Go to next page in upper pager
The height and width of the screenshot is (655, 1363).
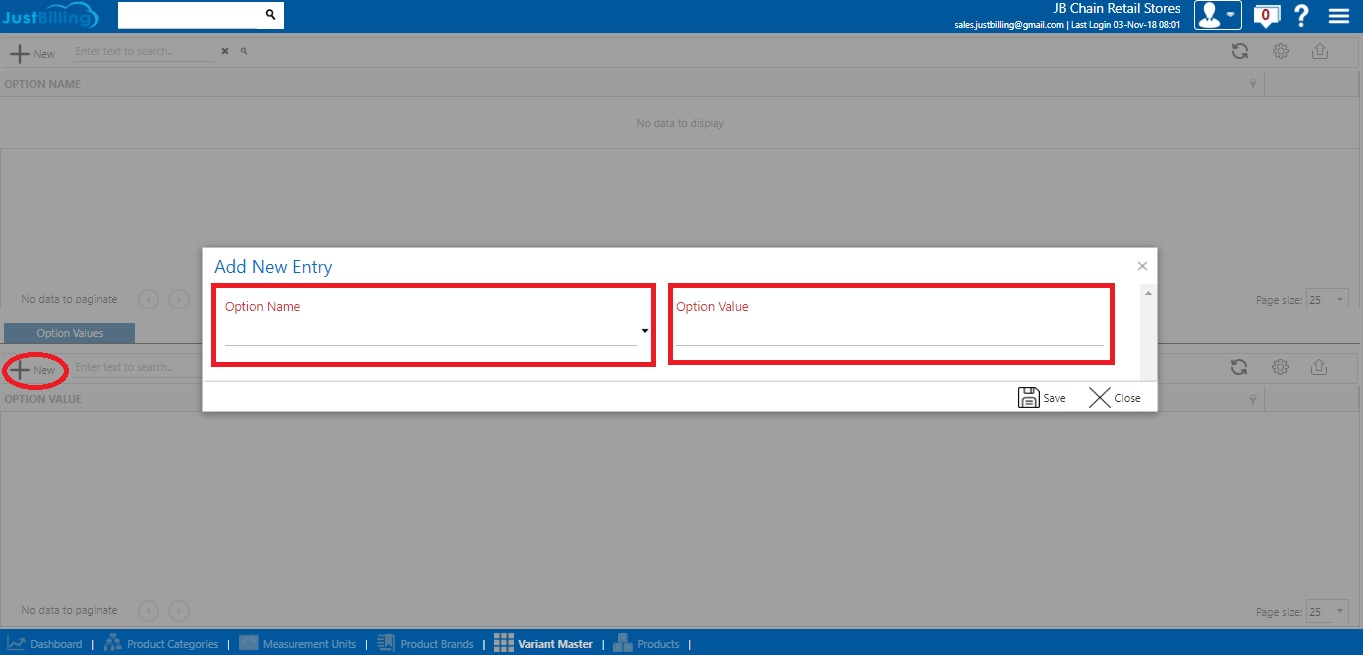tap(179, 299)
